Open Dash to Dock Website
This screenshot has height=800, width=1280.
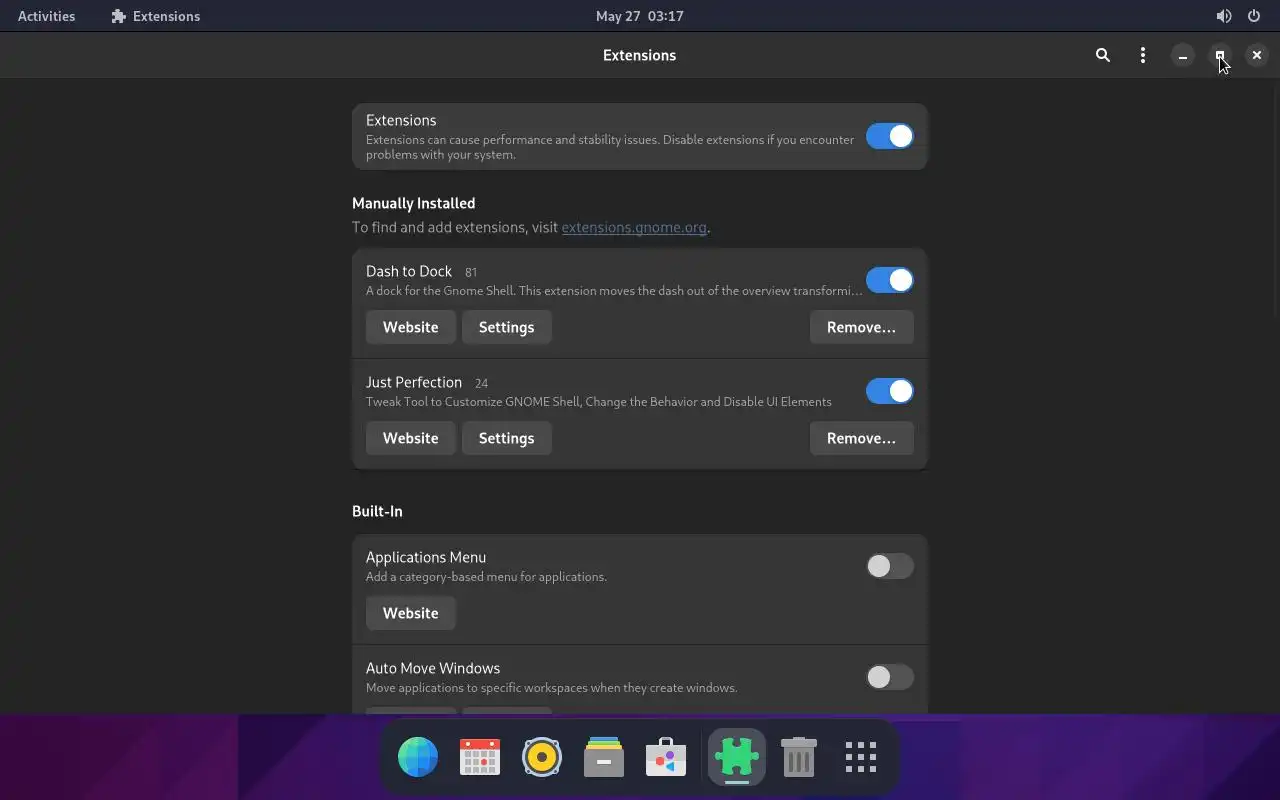[x=410, y=327]
